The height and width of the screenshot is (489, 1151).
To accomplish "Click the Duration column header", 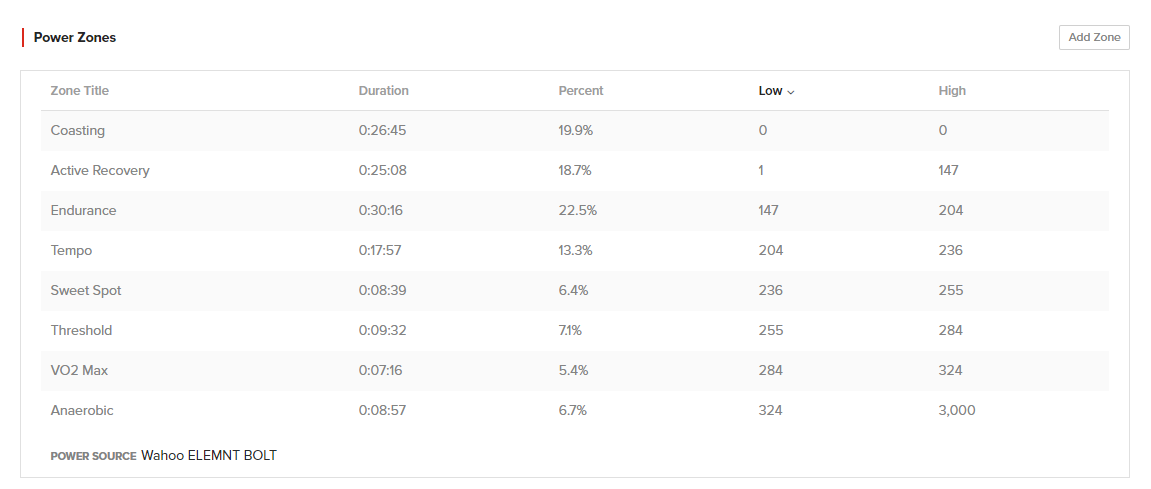I will (383, 91).
